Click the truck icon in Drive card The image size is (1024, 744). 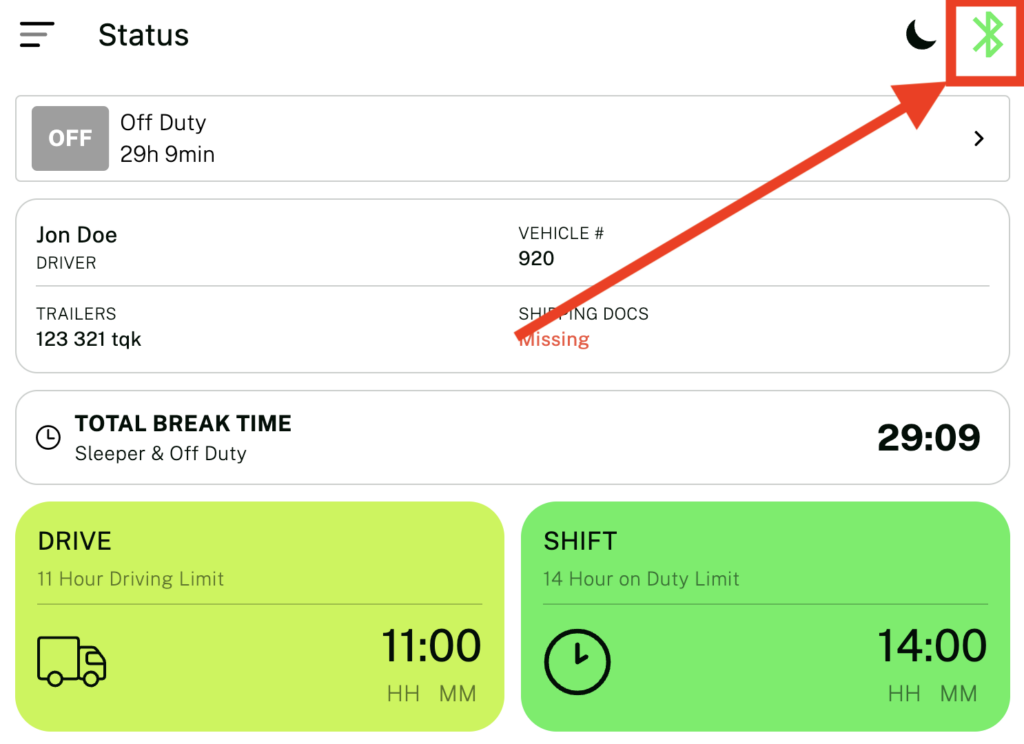(x=71, y=661)
